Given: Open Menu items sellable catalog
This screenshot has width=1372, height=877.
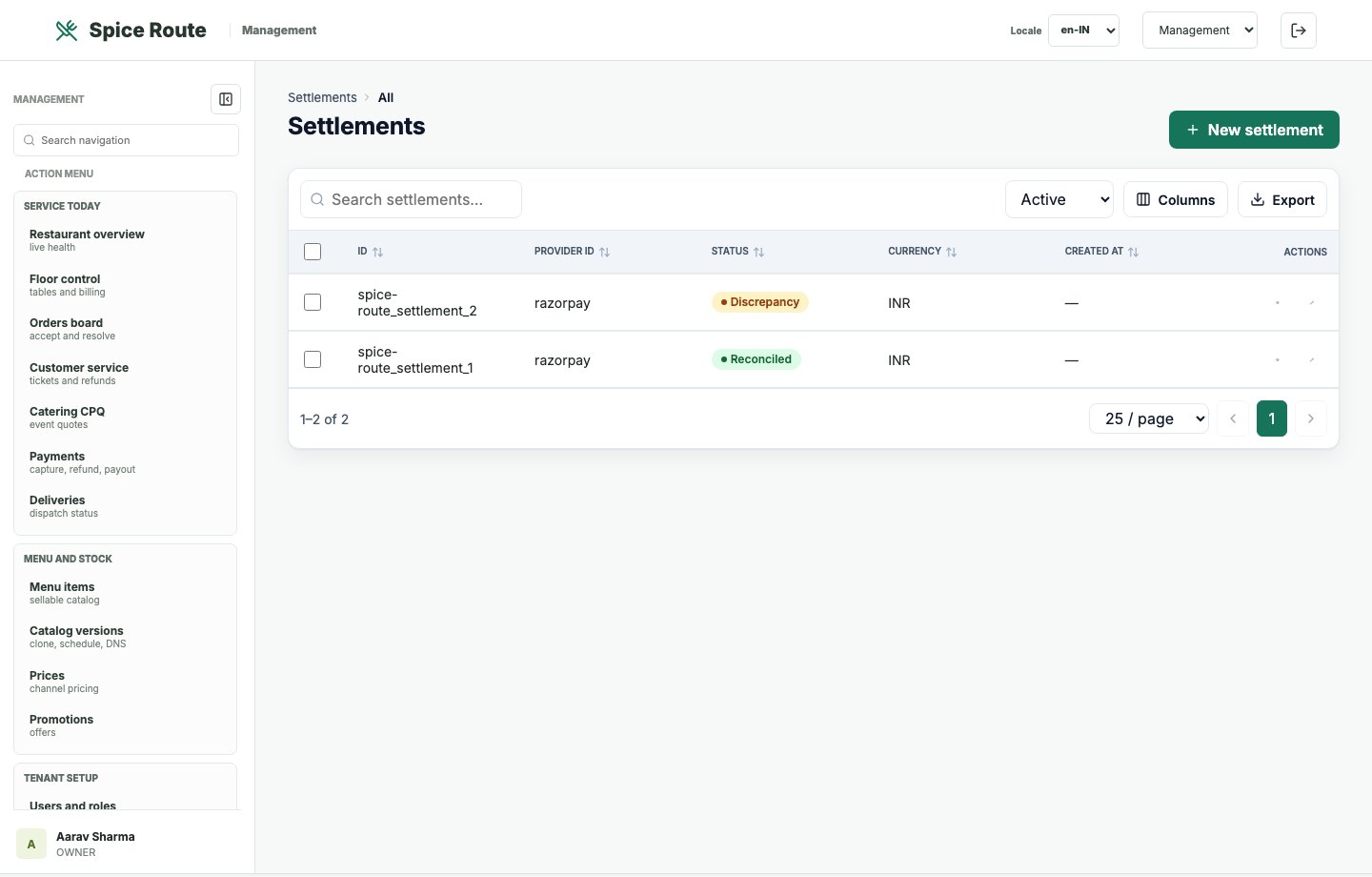Looking at the screenshot, I should [125, 593].
